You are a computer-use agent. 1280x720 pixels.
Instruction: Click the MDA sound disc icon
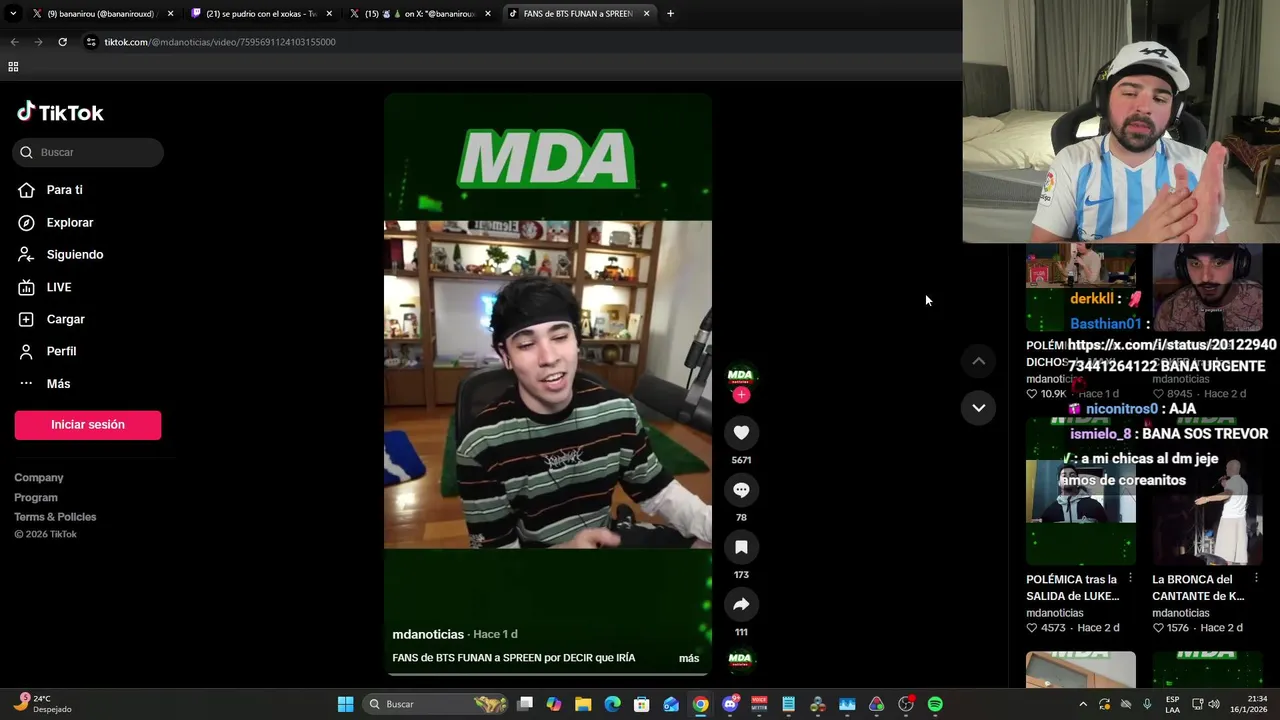click(740, 660)
